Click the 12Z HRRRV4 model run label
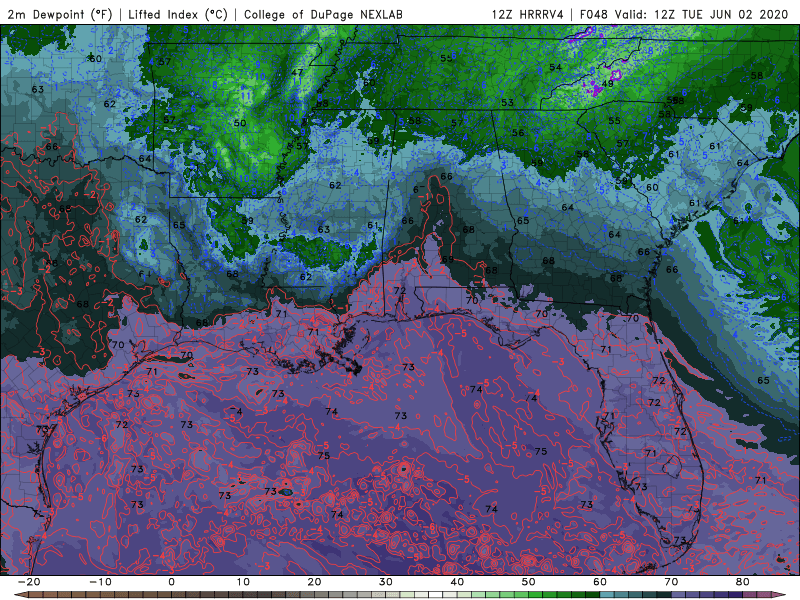 point(528,14)
